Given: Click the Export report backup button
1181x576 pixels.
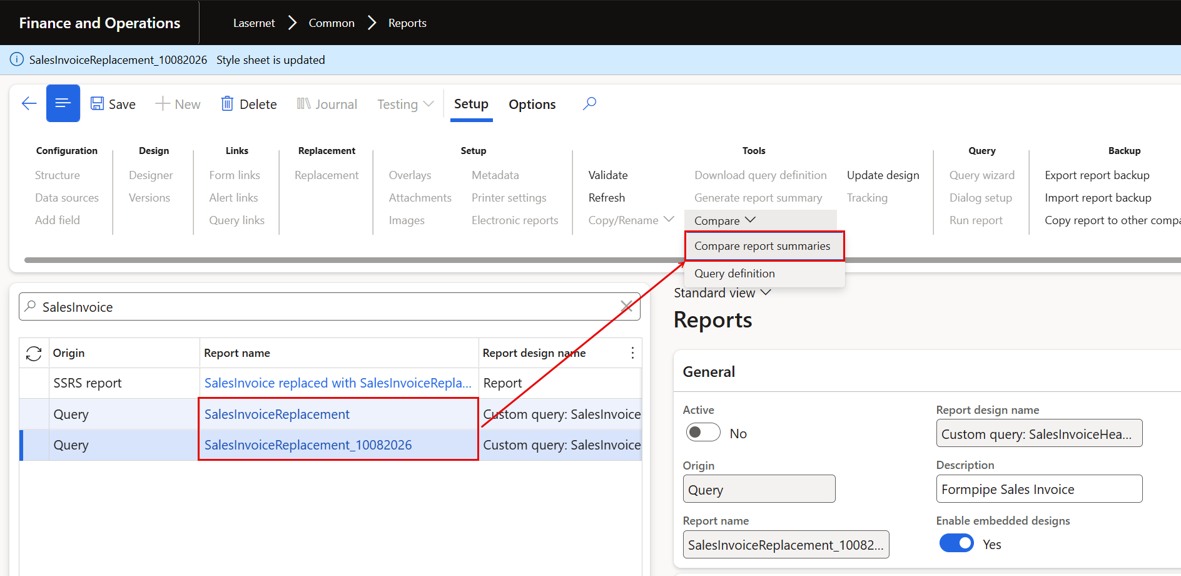Looking at the screenshot, I should (1097, 175).
